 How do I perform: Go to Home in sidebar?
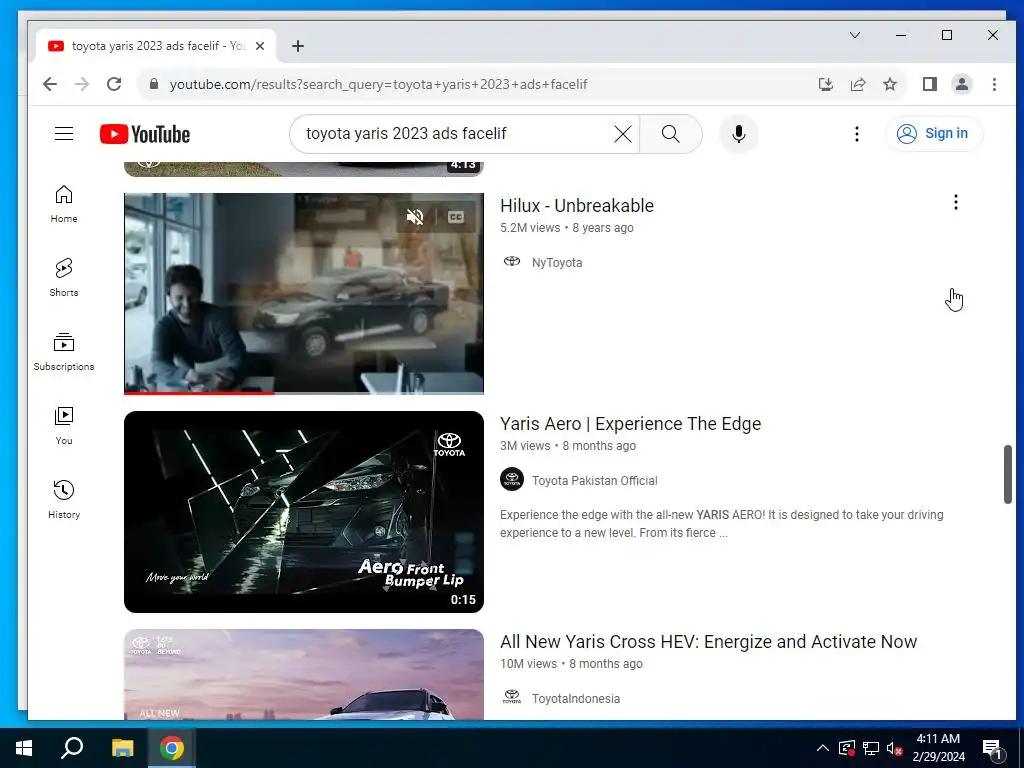pyautogui.click(x=64, y=204)
